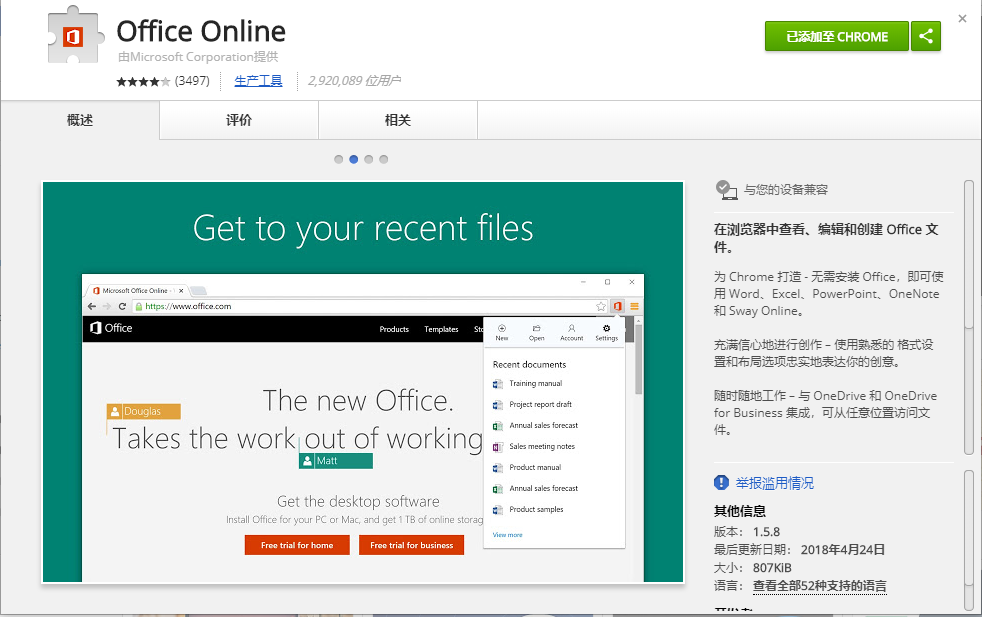Viewport: 982px width, 617px height.
Task: Click the back arrow in pictured browser
Action: coord(92,306)
